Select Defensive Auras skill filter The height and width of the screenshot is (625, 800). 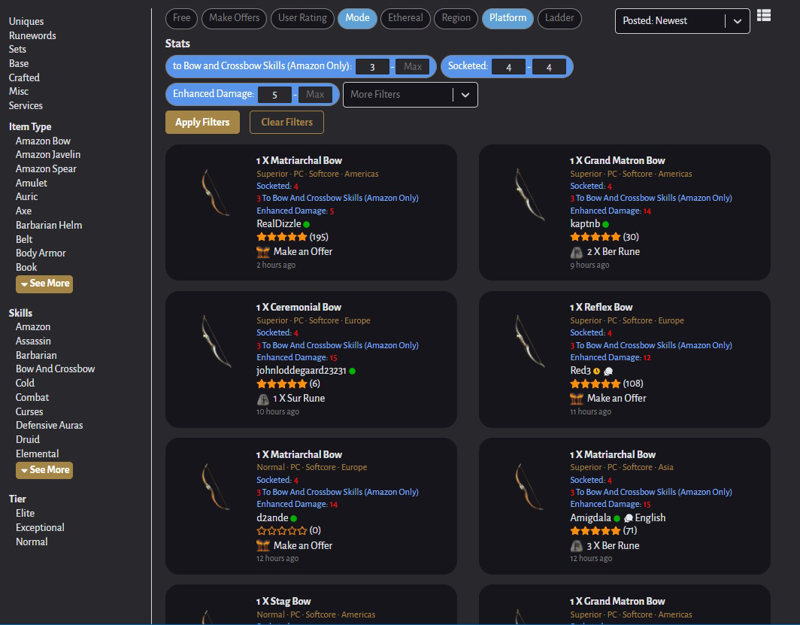pos(49,426)
